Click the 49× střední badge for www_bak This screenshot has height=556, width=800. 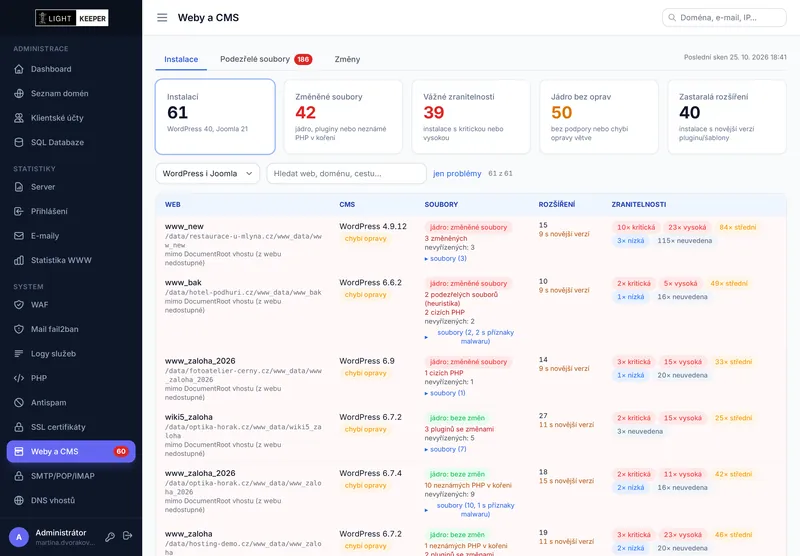[729, 284]
